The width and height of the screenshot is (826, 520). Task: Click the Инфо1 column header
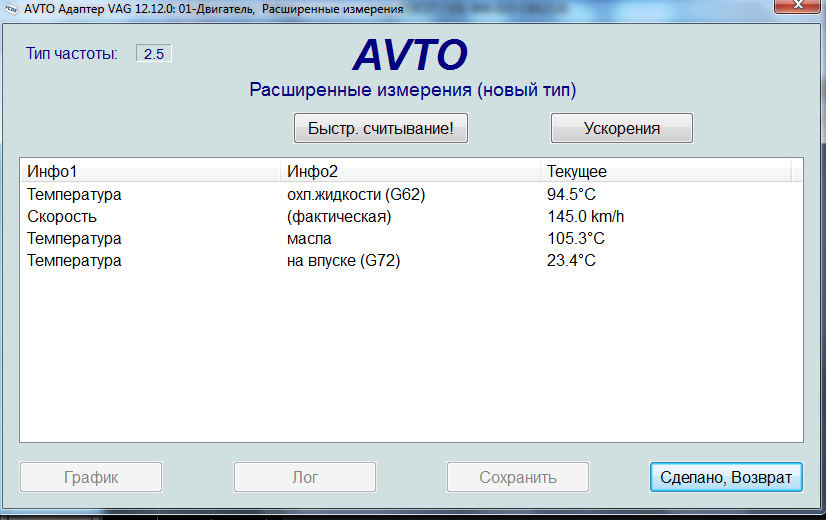[x=150, y=171]
